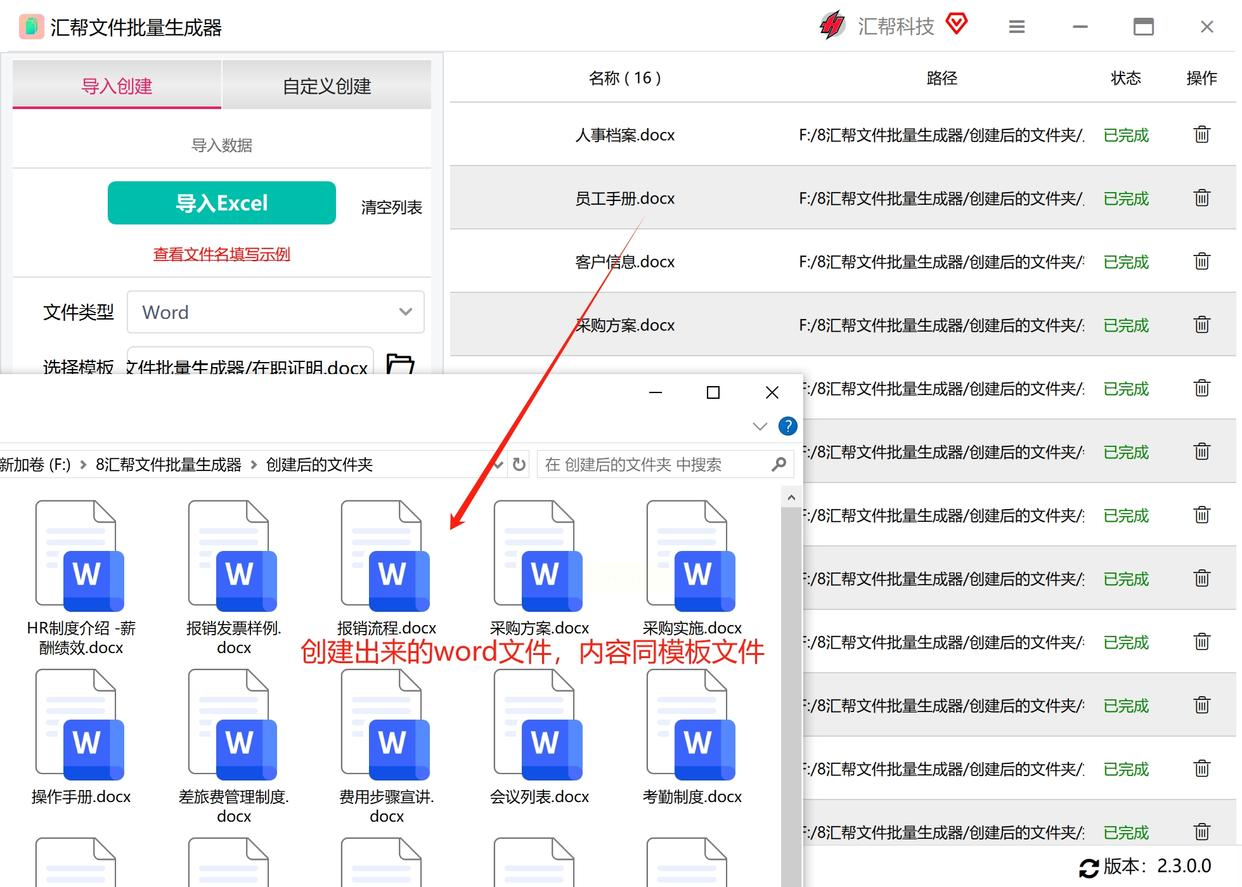The image size is (1242, 887).
Task: Click the Explorer scrollbar up arrow
Action: click(x=792, y=497)
